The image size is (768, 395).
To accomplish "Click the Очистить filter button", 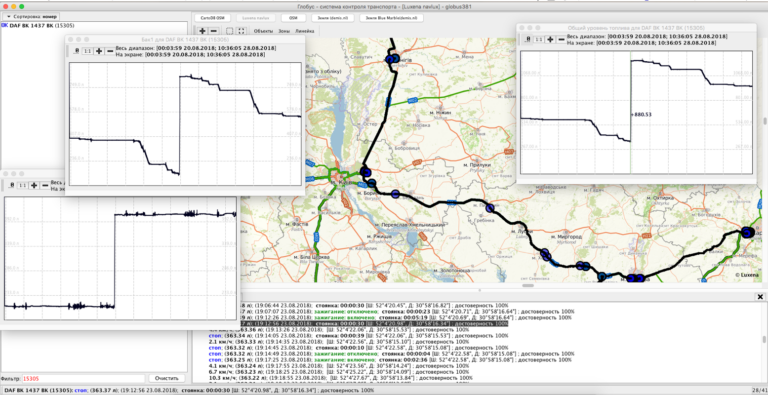I will point(167,378).
